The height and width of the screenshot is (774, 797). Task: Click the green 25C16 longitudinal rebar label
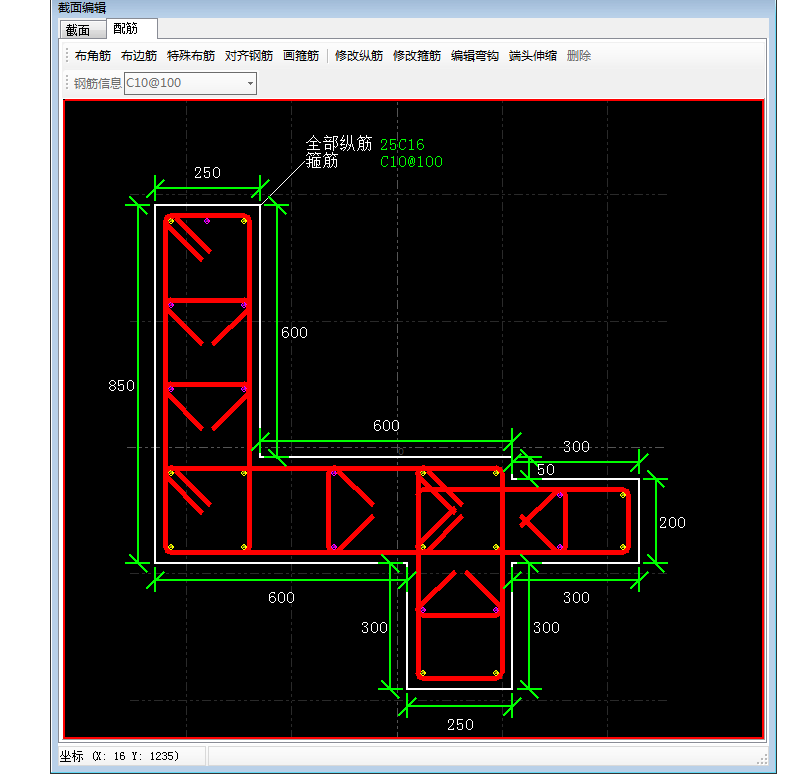(x=402, y=145)
